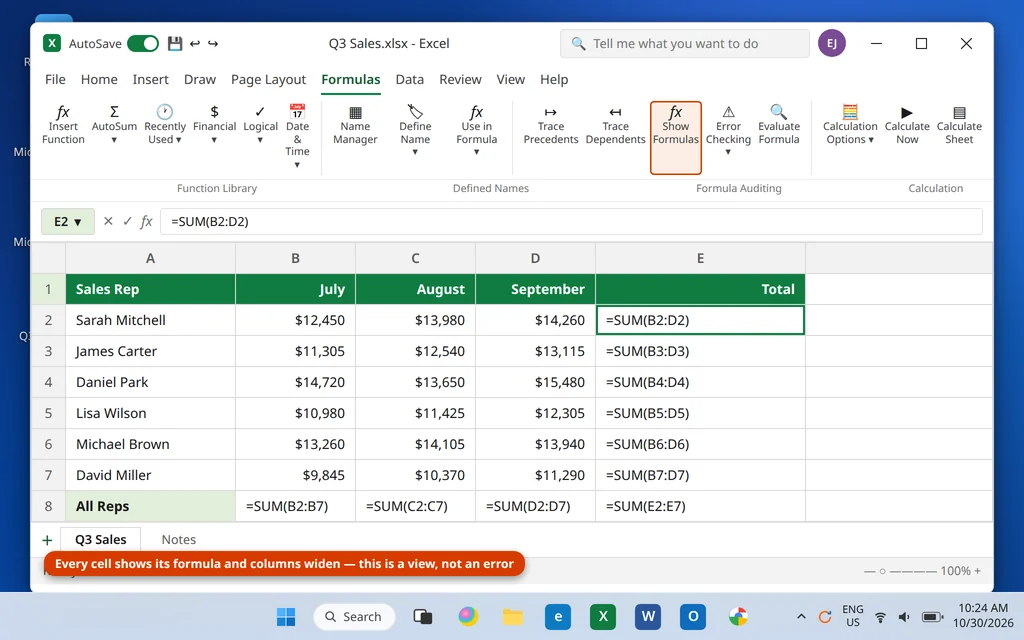Click the 100% zoom level
Viewport: 1024px width, 640px height.
click(955, 571)
